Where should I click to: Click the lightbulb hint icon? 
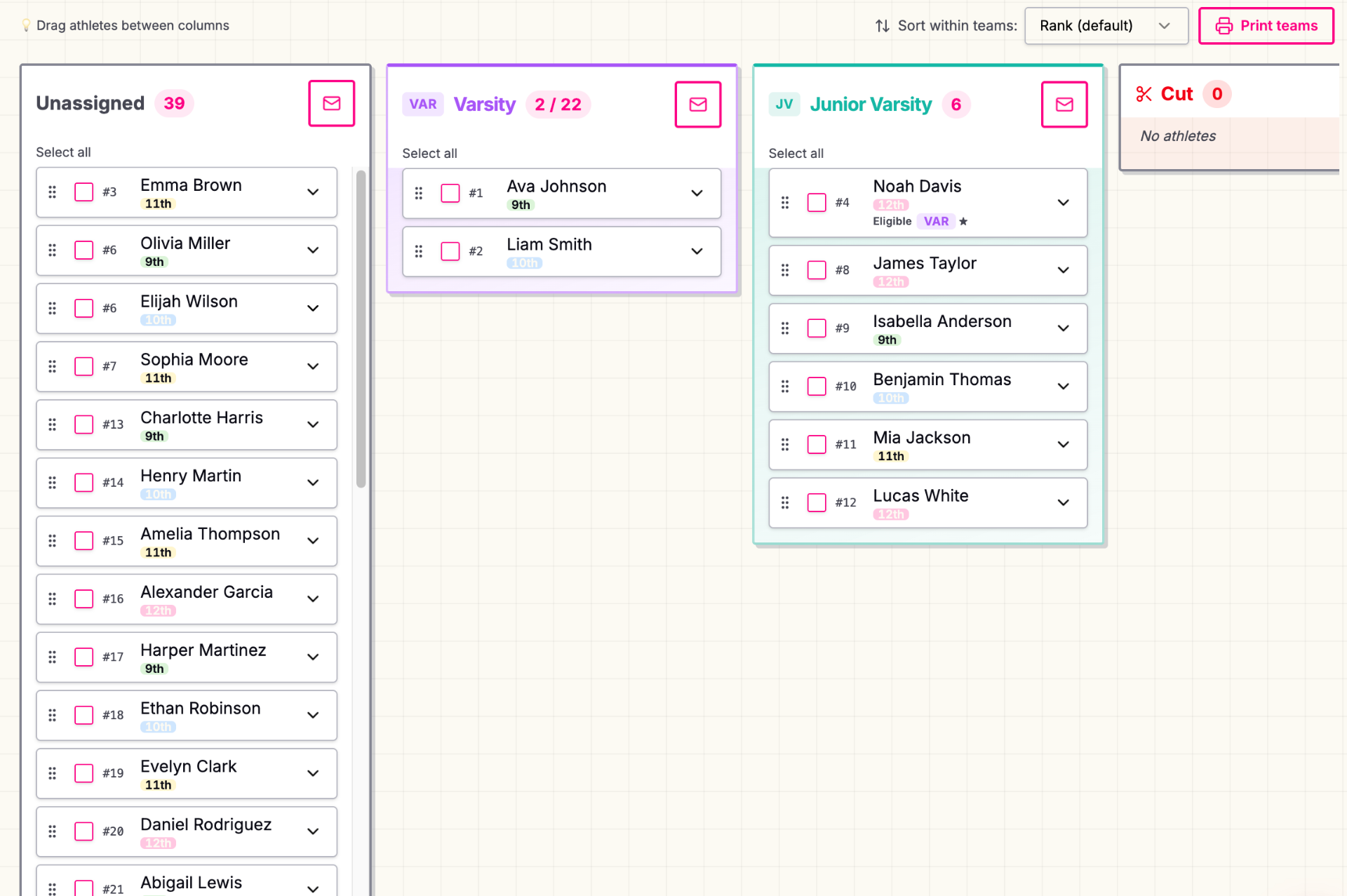[26, 25]
